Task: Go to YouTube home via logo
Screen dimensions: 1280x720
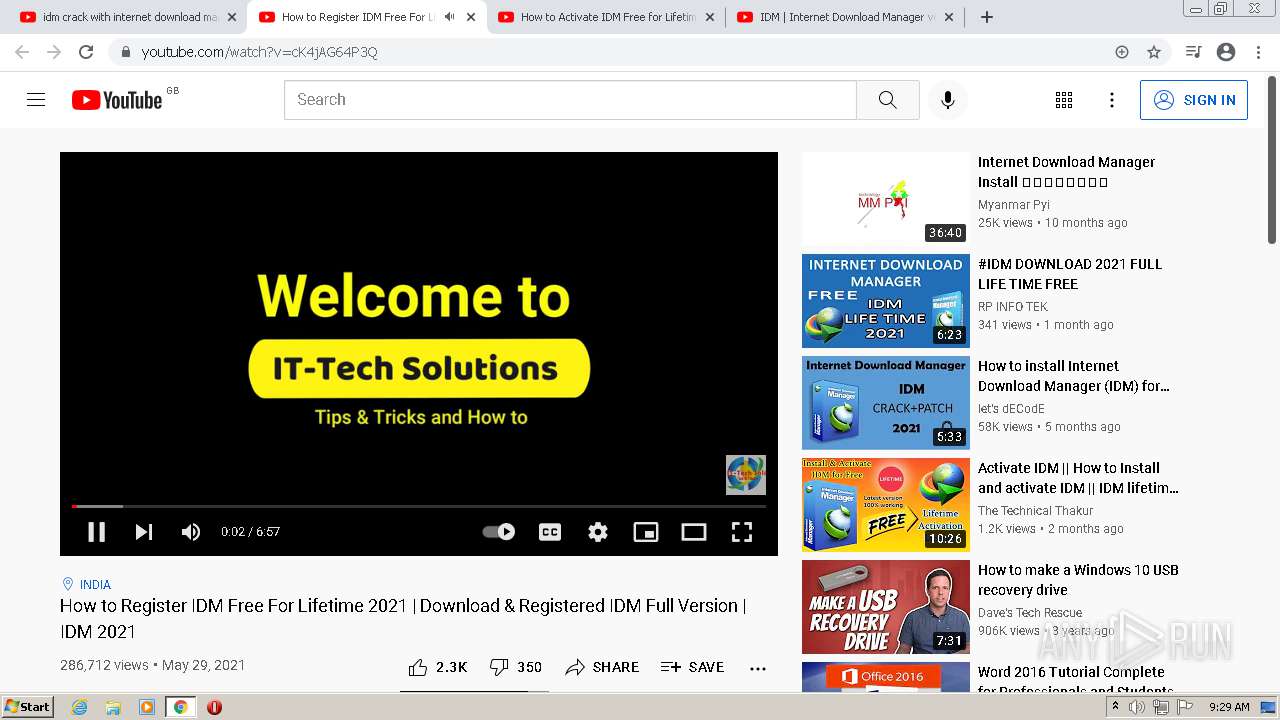Action: (x=117, y=100)
